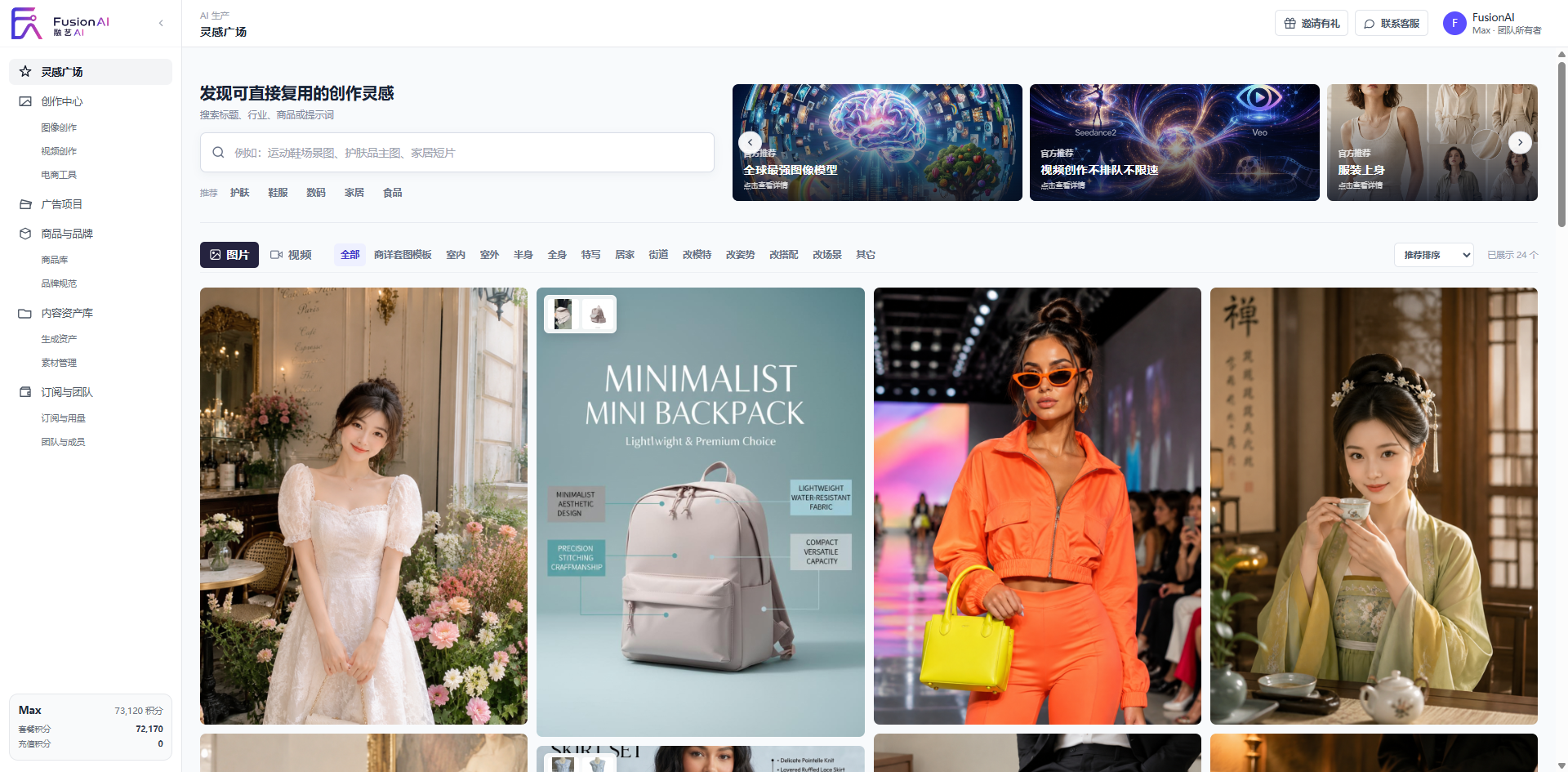Filter gallery by 室内
1568x772 pixels.
[456, 255]
